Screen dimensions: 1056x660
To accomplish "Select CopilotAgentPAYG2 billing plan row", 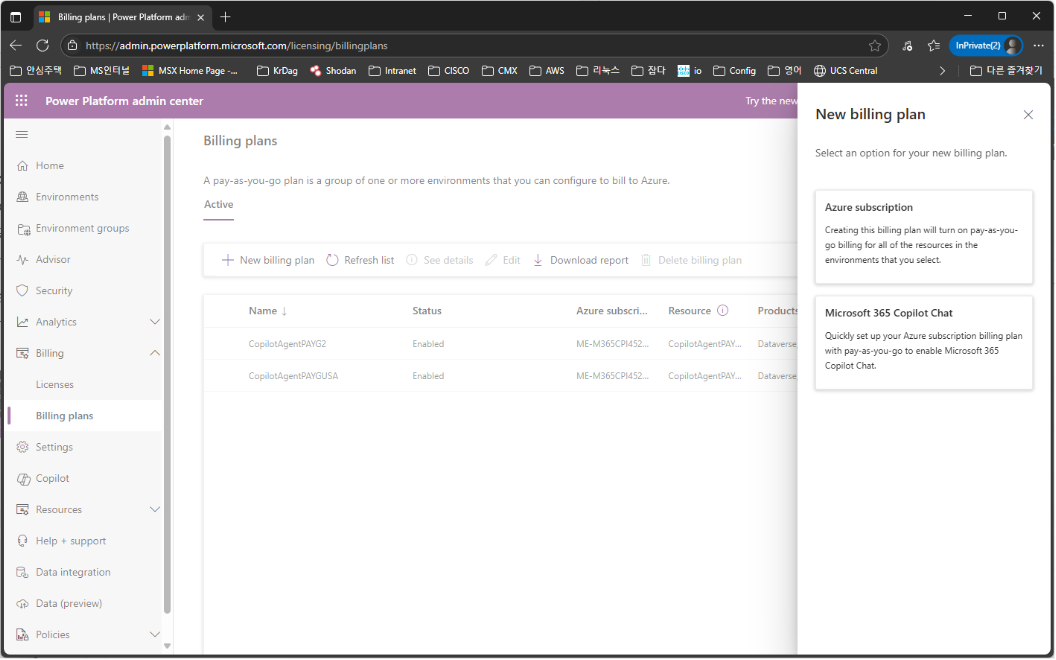I will point(500,344).
